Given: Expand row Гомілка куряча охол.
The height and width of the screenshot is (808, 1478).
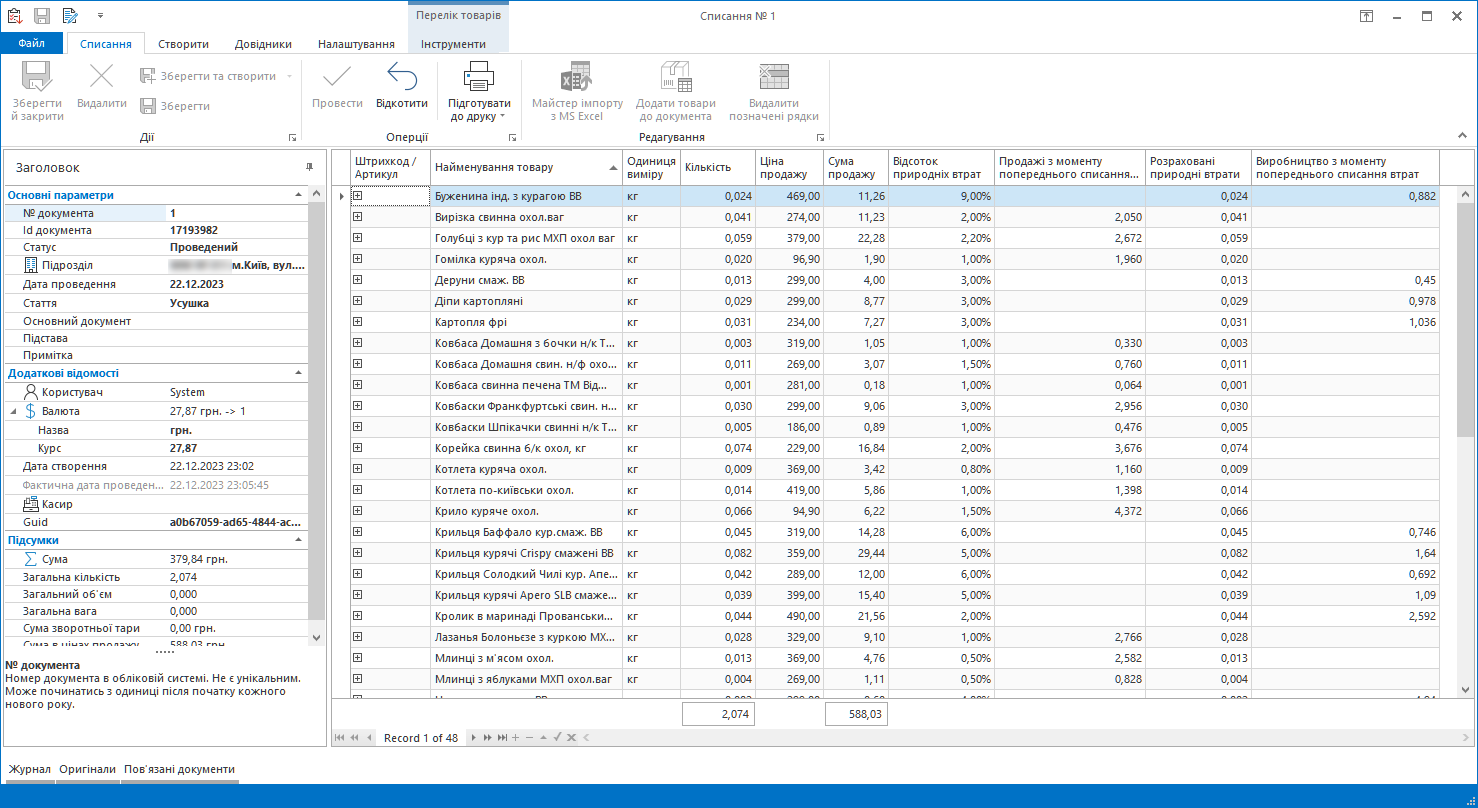Looking at the screenshot, I should coord(357,258).
